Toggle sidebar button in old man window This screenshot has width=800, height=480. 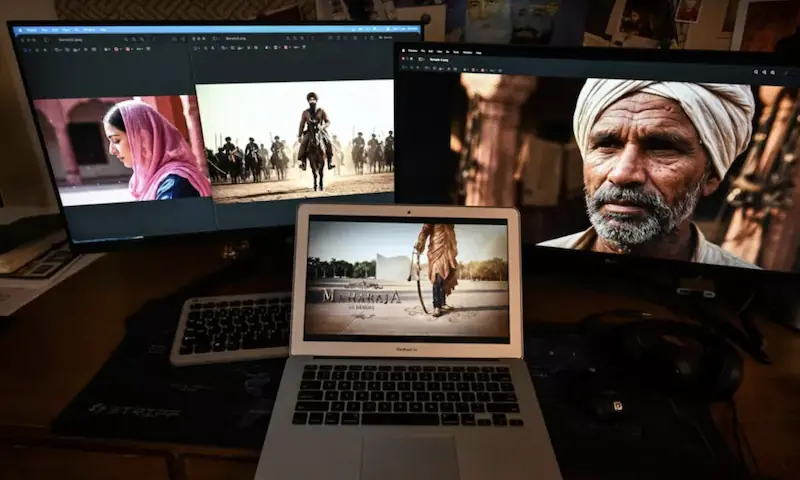tap(421, 59)
